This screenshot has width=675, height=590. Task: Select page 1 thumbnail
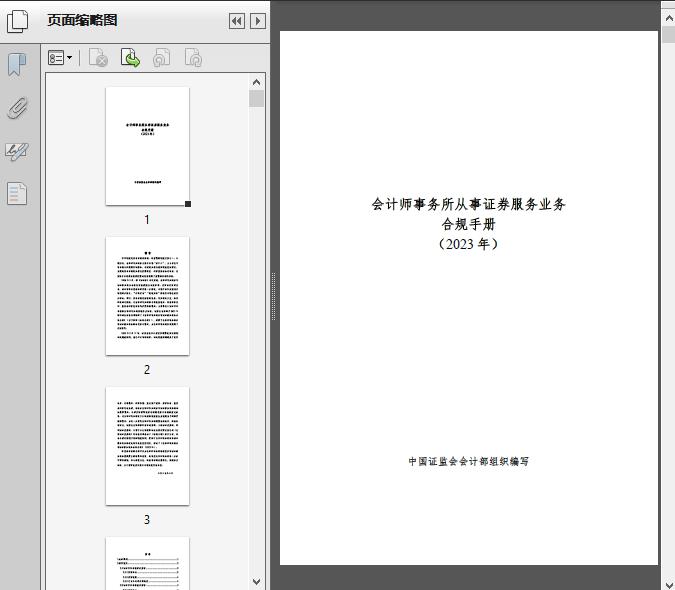147,146
